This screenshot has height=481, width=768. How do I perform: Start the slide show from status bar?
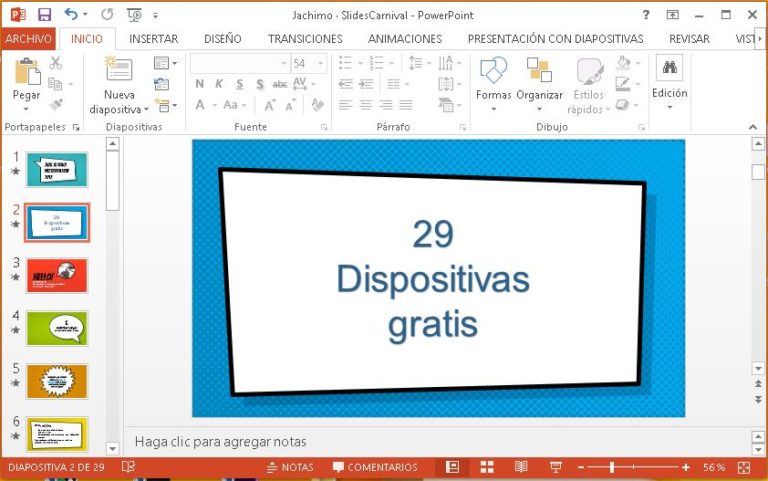[x=555, y=467]
